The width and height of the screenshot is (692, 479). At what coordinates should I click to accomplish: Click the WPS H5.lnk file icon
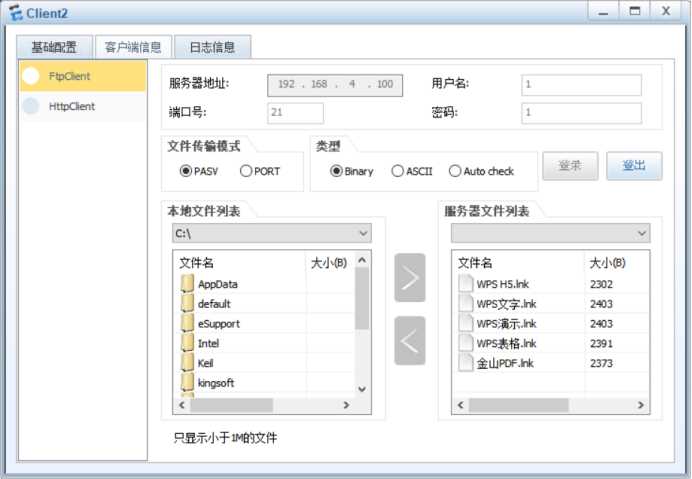466,283
